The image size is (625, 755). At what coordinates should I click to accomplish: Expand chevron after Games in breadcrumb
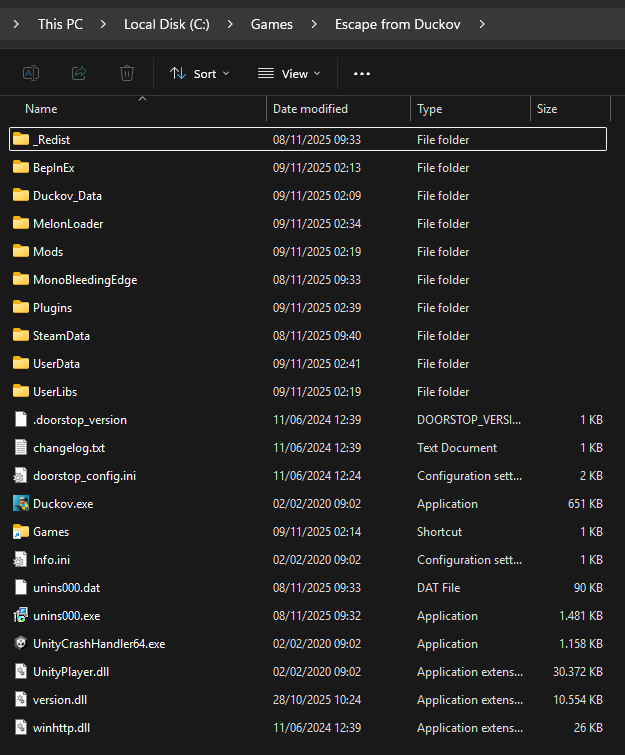(x=314, y=24)
